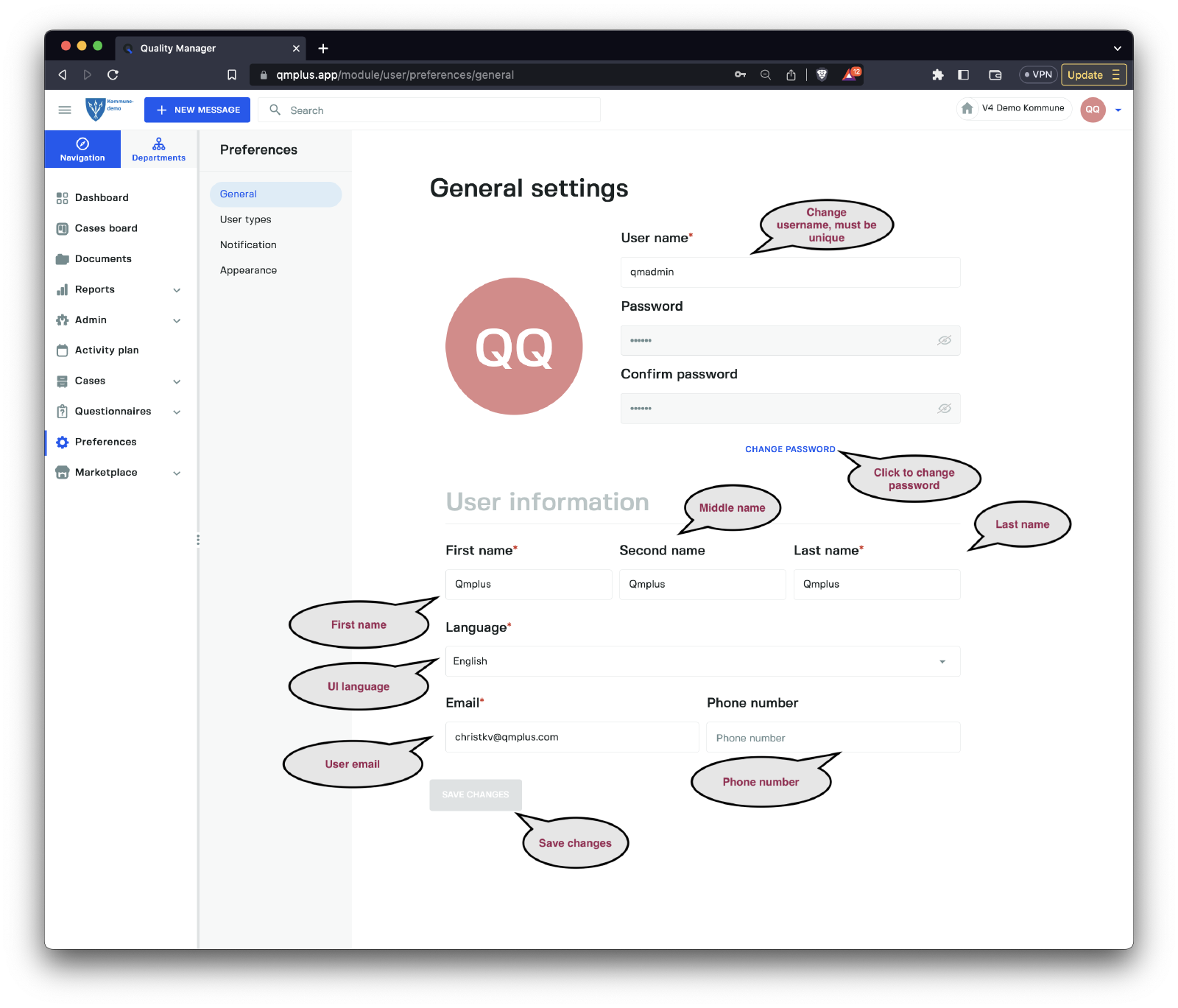Click the browser reload icon
1178x1008 pixels.
[x=113, y=74]
